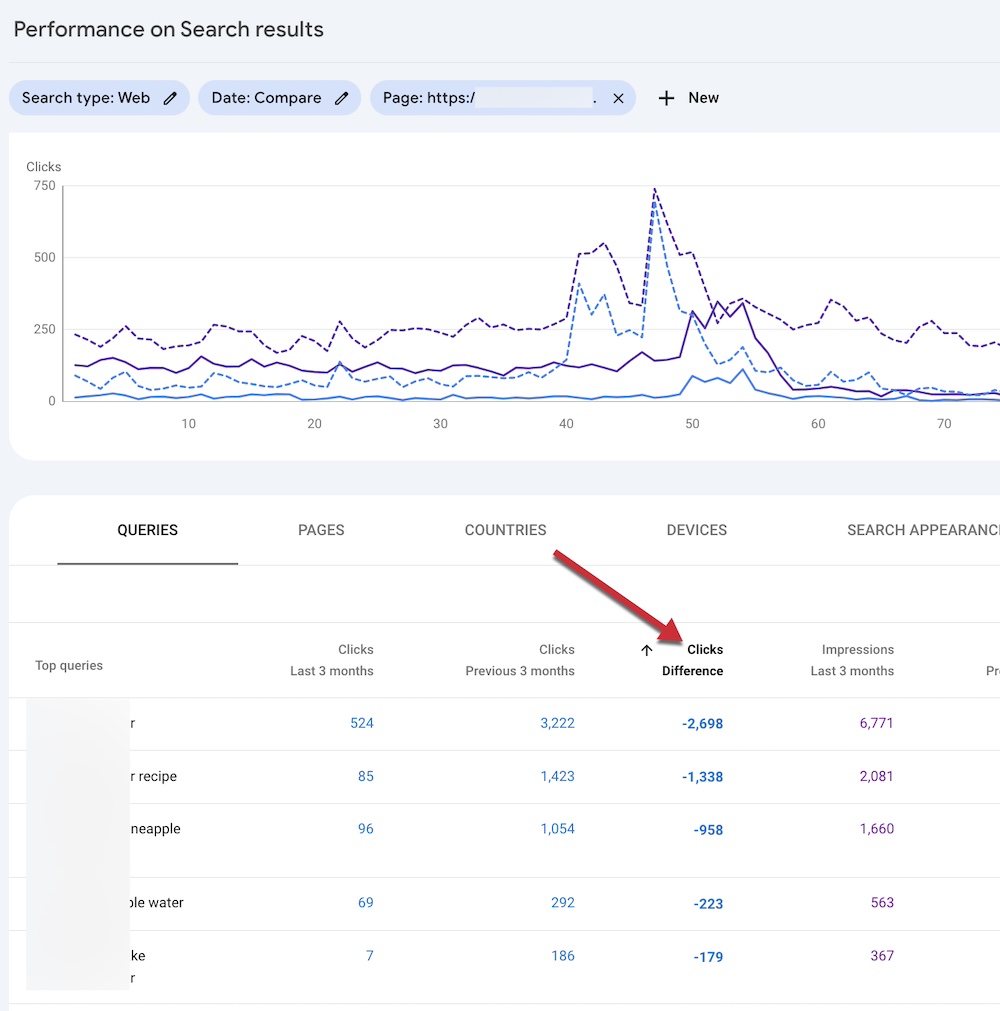Screen dimensions: 1000x1011
Task: Remove the Page filter with X icon
Action: [618, 98]
